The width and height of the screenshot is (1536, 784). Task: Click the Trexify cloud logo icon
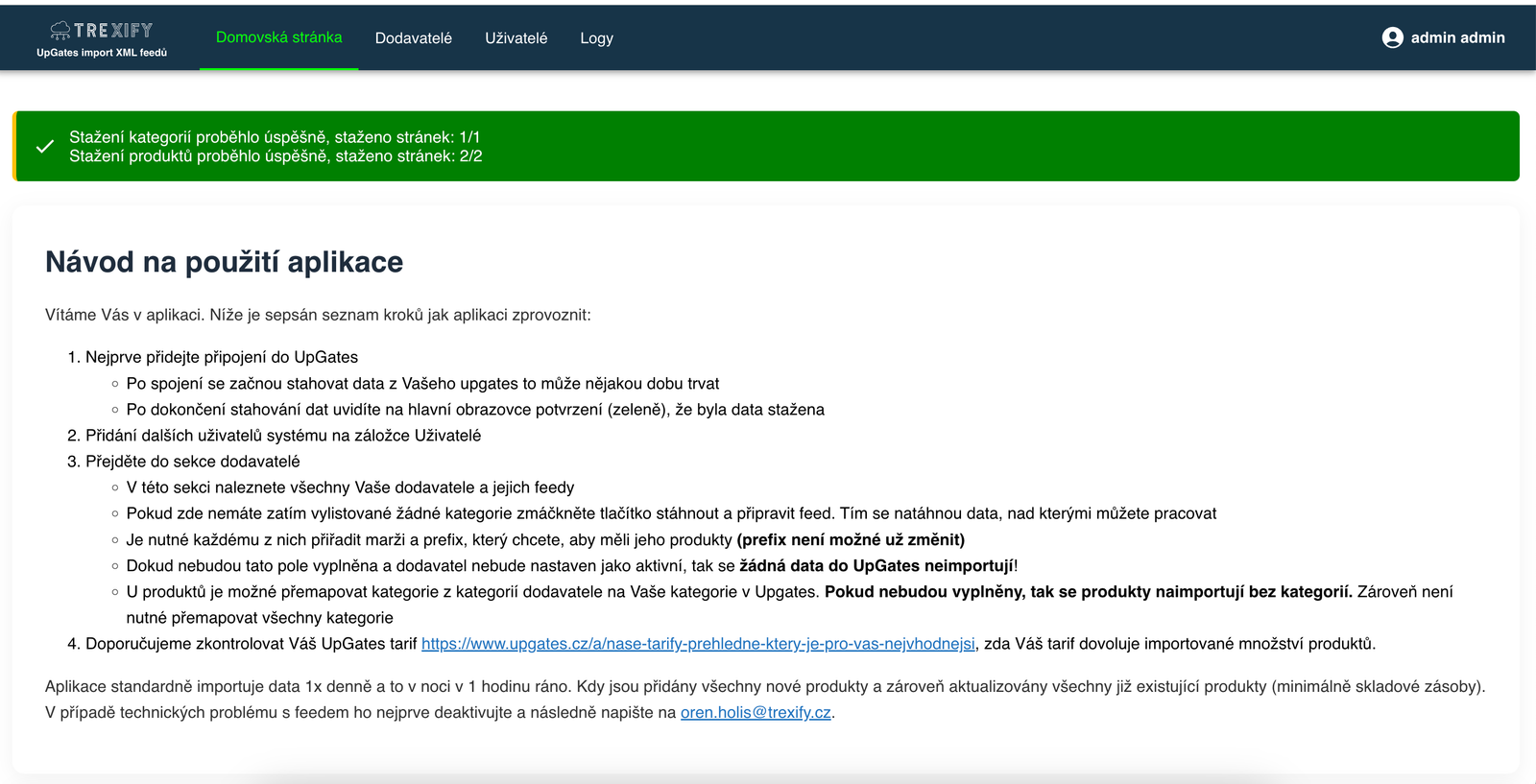(60, 31)
